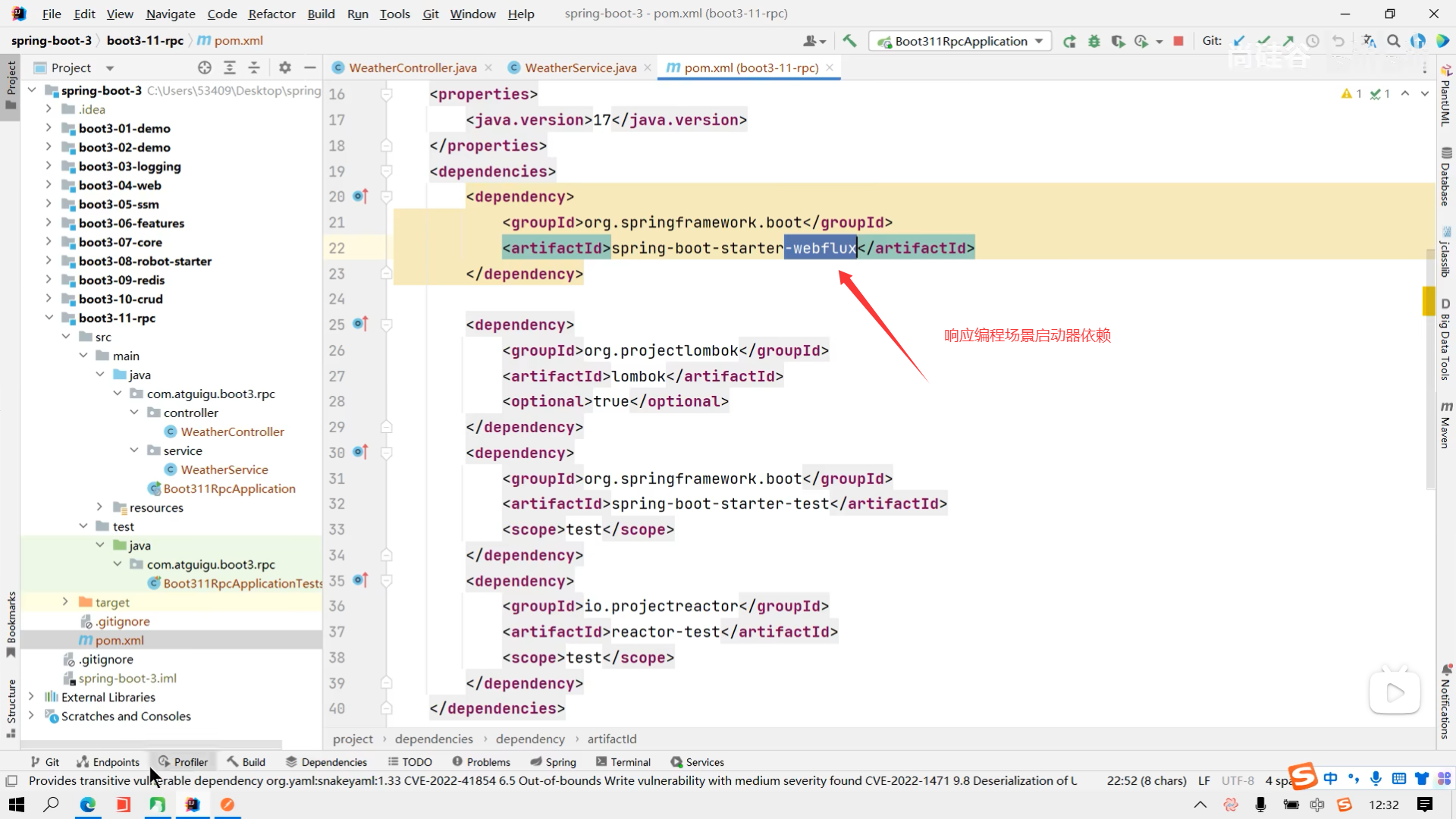1456x819 pixels.
Task: Open WeatherController in project tree
Action: pos(232,431)
